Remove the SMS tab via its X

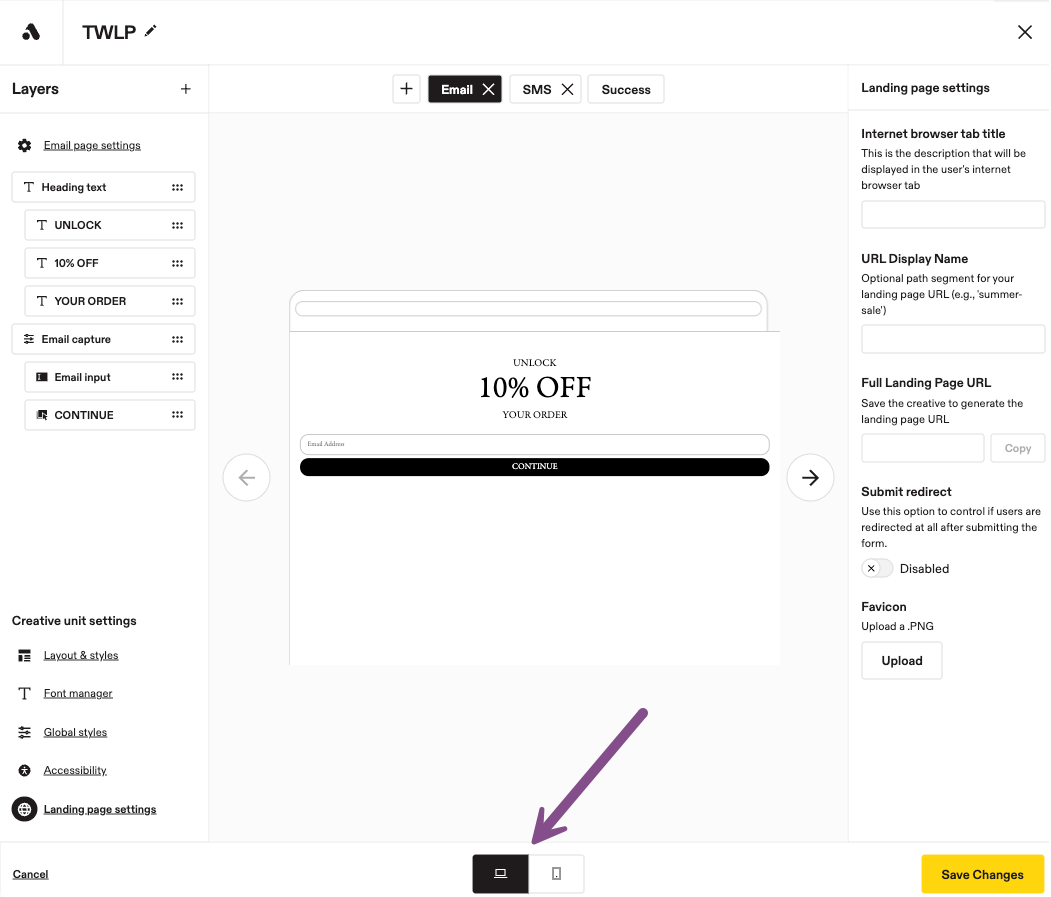coord(567,89)
